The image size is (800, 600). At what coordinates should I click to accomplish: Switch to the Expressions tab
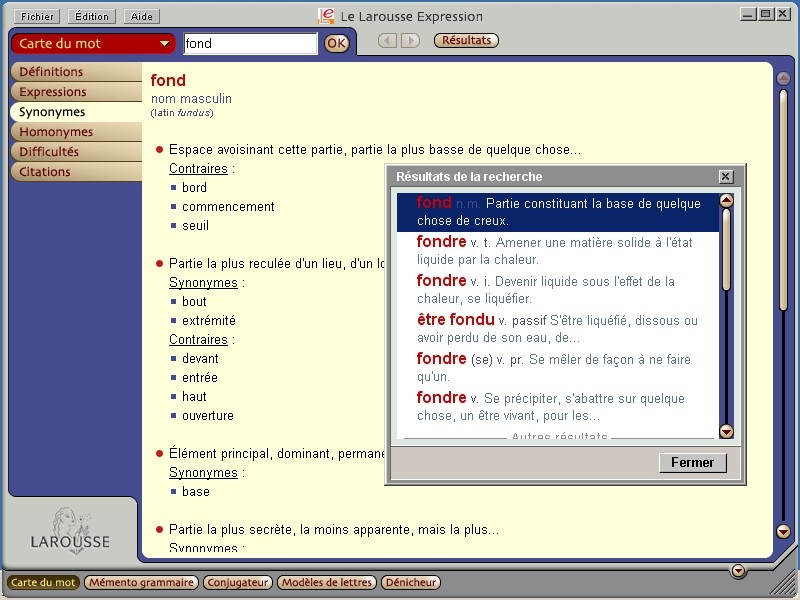[76, 92]
